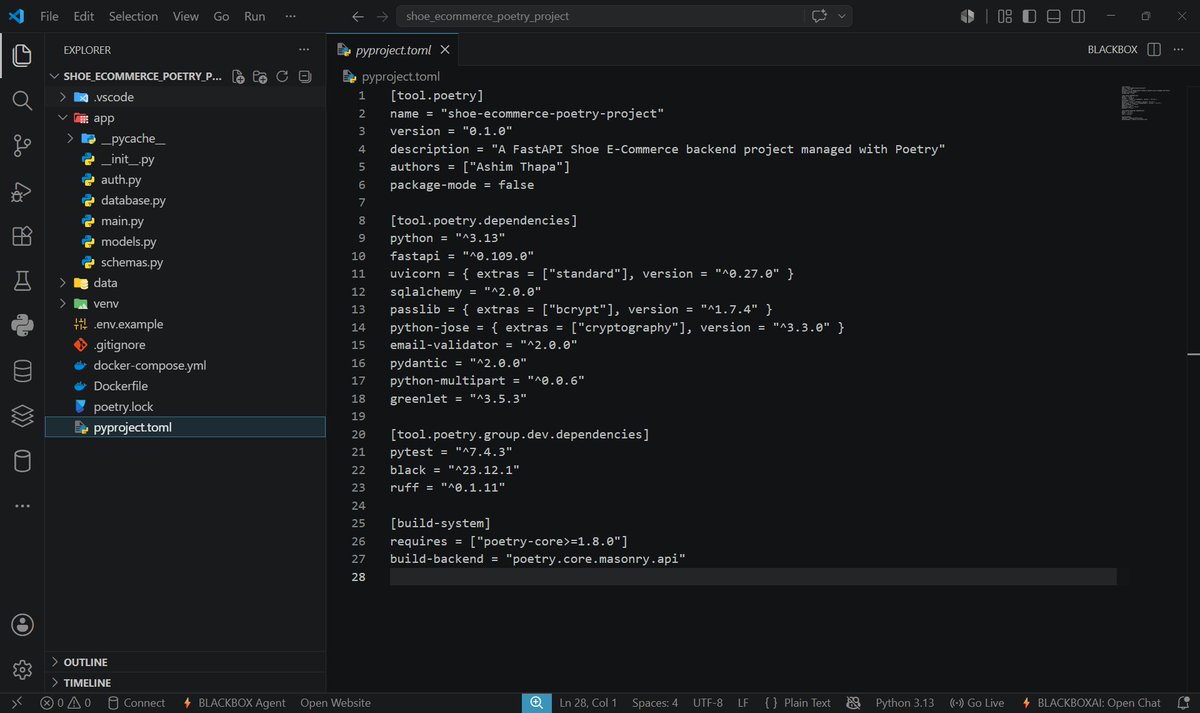1200x713 pixels.
Task: Click the remote window status bar icon
Action: tap(16, 703)
